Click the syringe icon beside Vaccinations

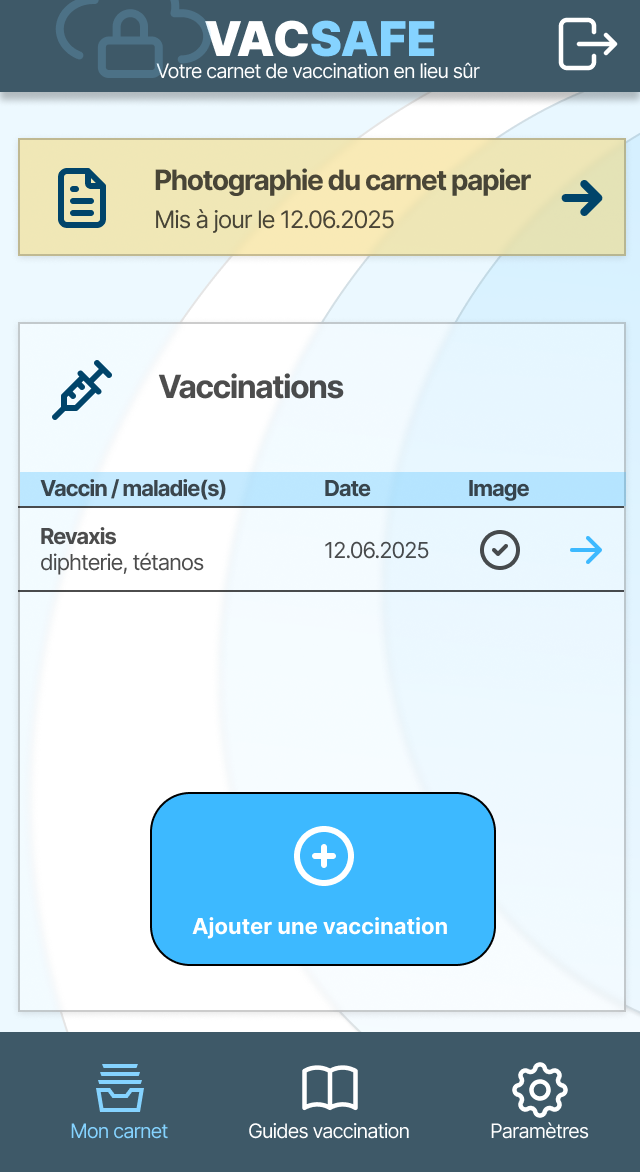[82, 390]
